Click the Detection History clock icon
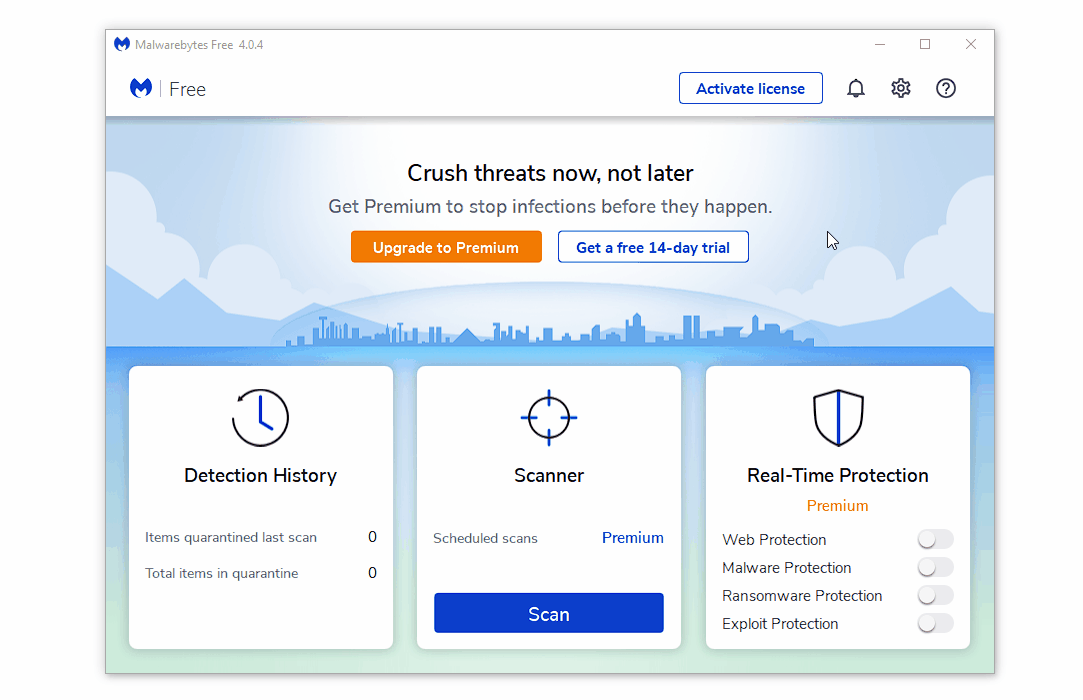The width and height of the screenshot is (1083, 700). pyautogui.click(x=260, y=417)
